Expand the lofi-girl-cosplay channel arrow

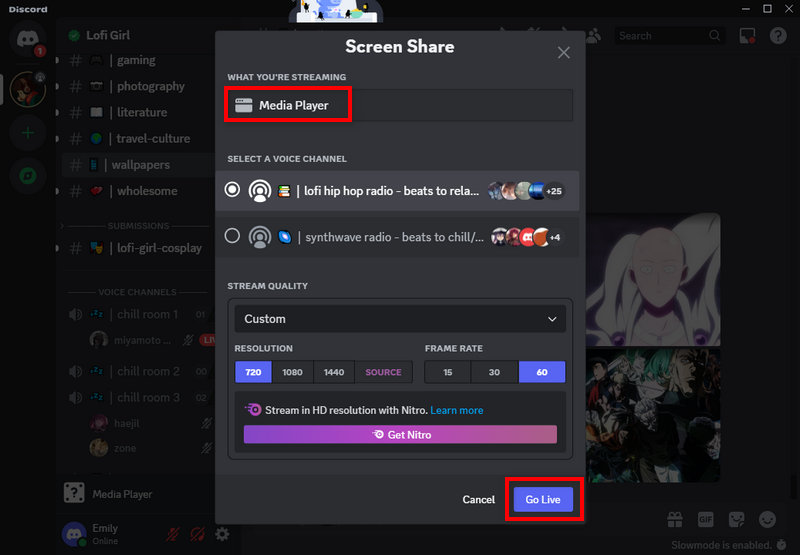(x=57, y=248)
